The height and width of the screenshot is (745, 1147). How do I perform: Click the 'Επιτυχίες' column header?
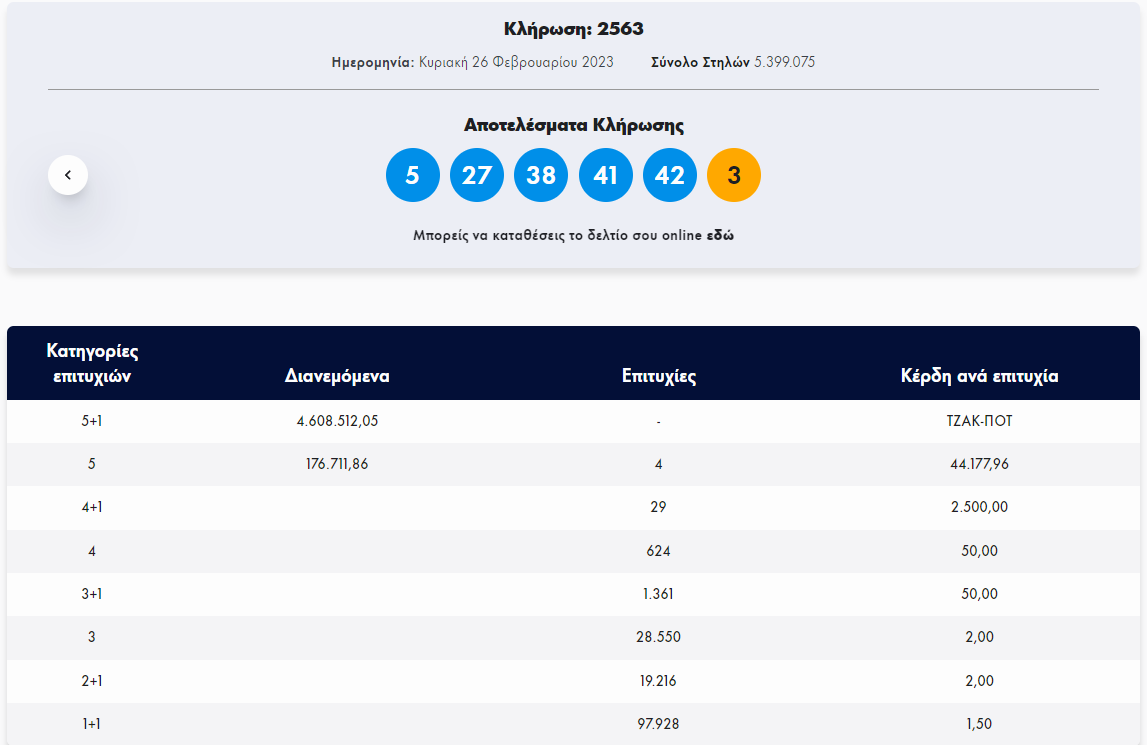tap(658, 377)
